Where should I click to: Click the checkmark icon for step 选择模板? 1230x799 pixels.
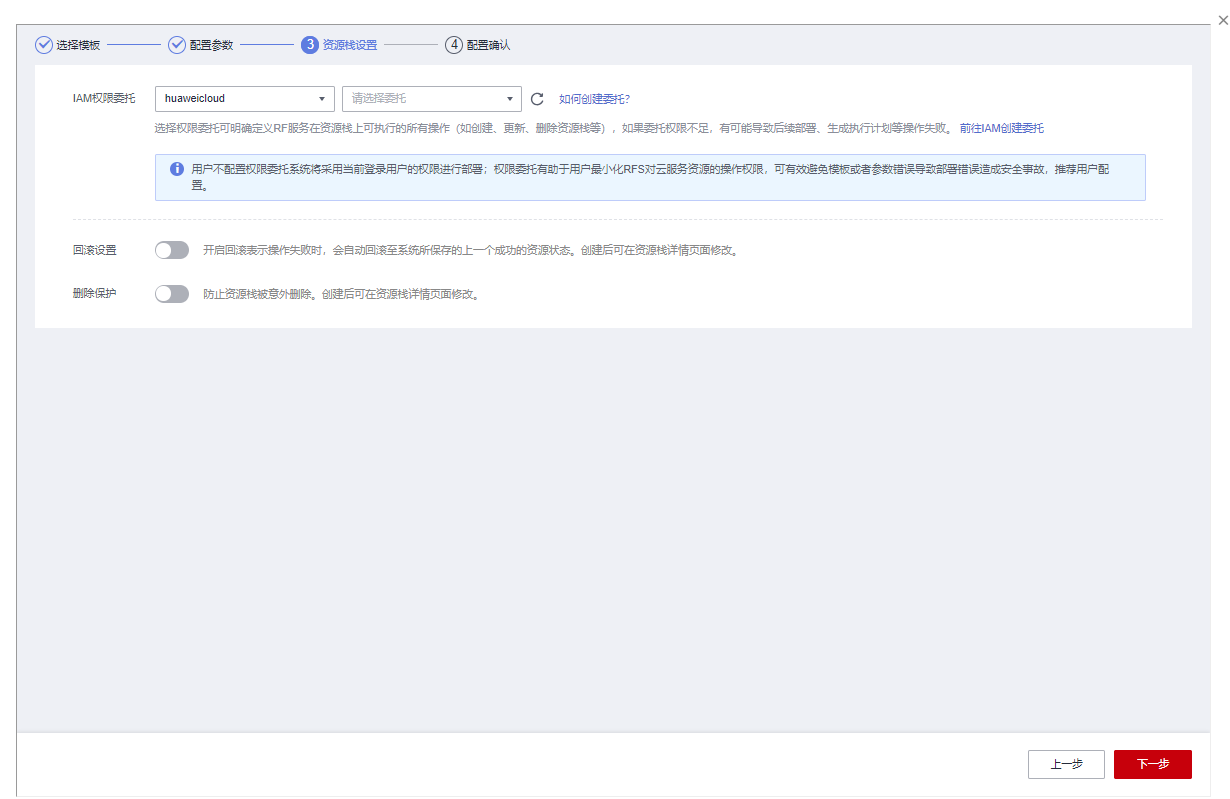pos(44,45)
